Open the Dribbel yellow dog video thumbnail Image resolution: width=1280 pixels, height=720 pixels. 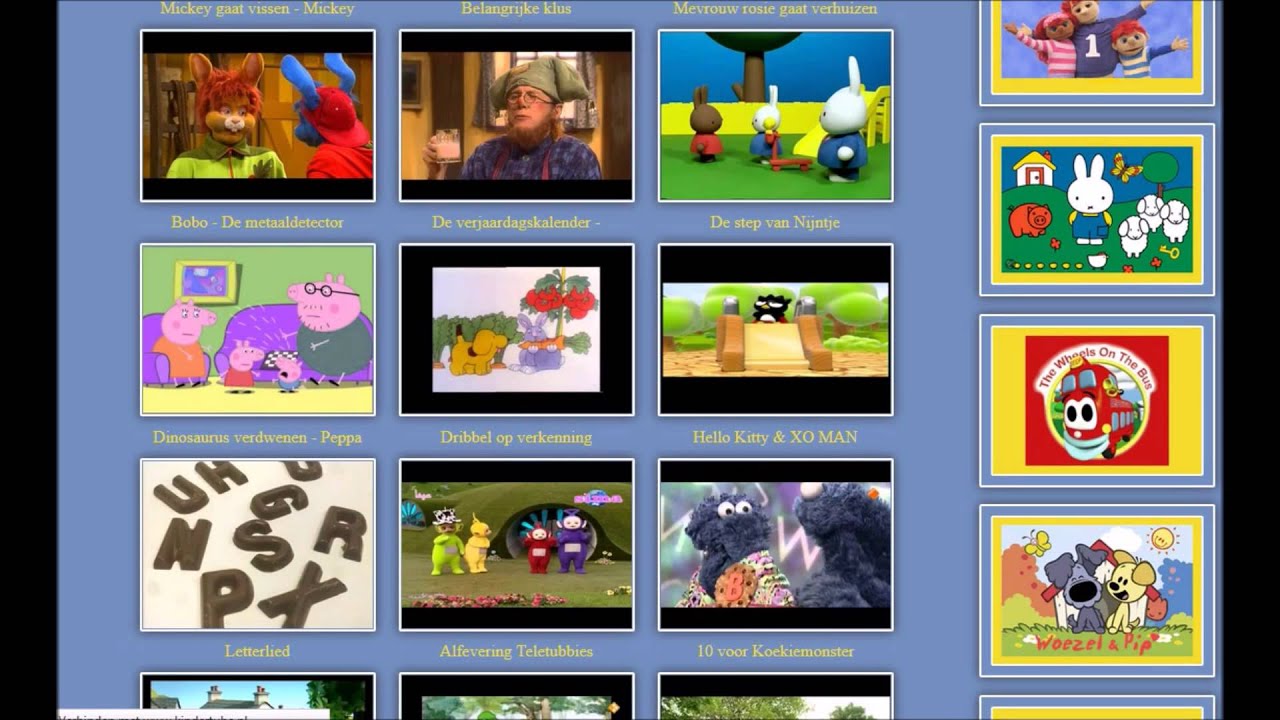tap(516, 330)
